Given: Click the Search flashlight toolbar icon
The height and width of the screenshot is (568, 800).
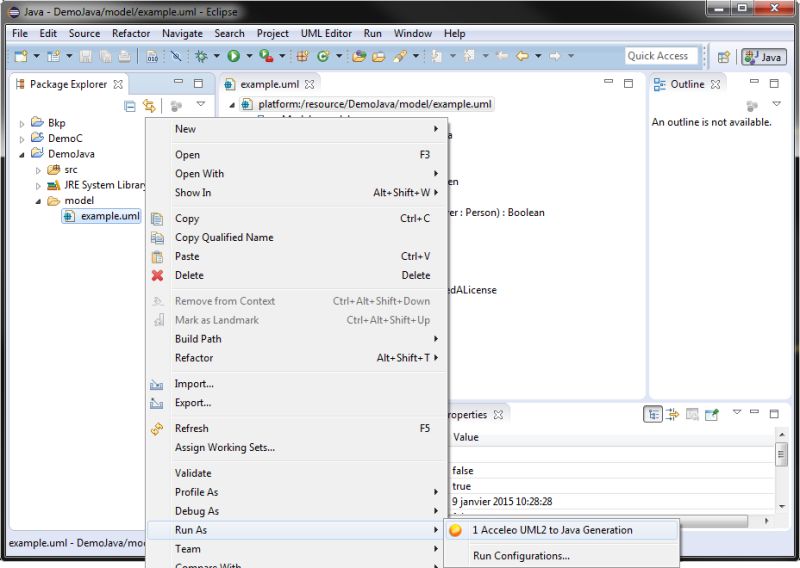Looking at the screenshot, I should [399, 56].
